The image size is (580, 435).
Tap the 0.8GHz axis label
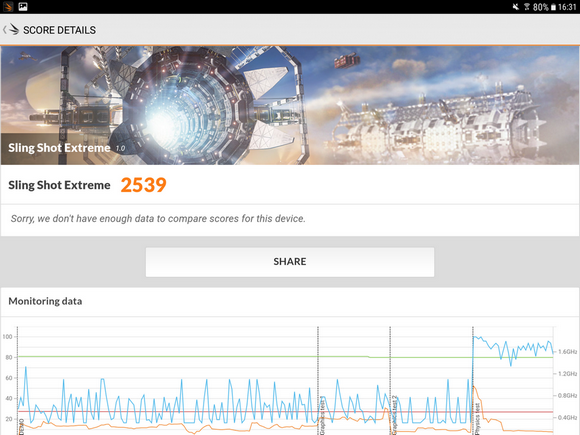tap(567, 396)
